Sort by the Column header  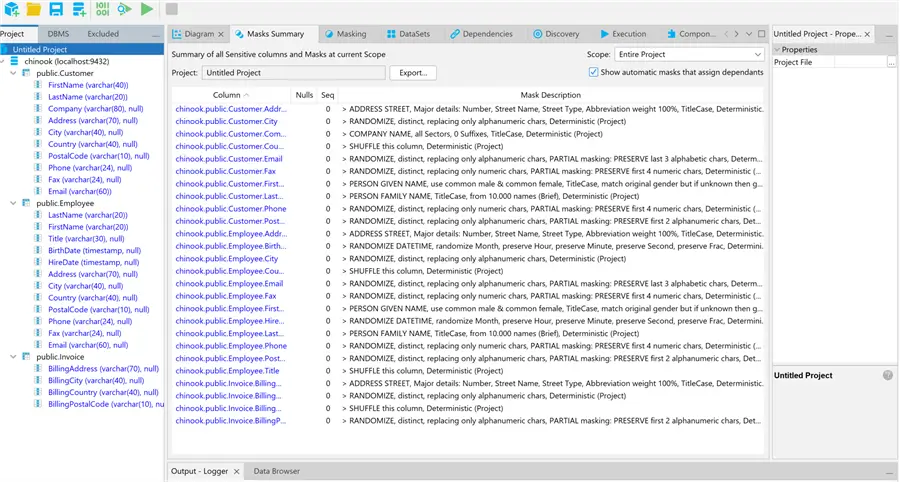point(231,95)
